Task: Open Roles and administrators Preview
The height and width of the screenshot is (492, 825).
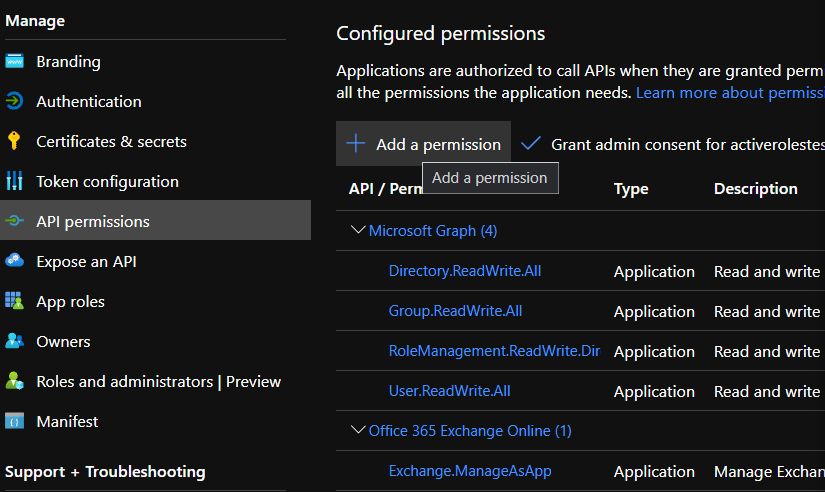Action: pyautogui.click(x=158, y=381)
